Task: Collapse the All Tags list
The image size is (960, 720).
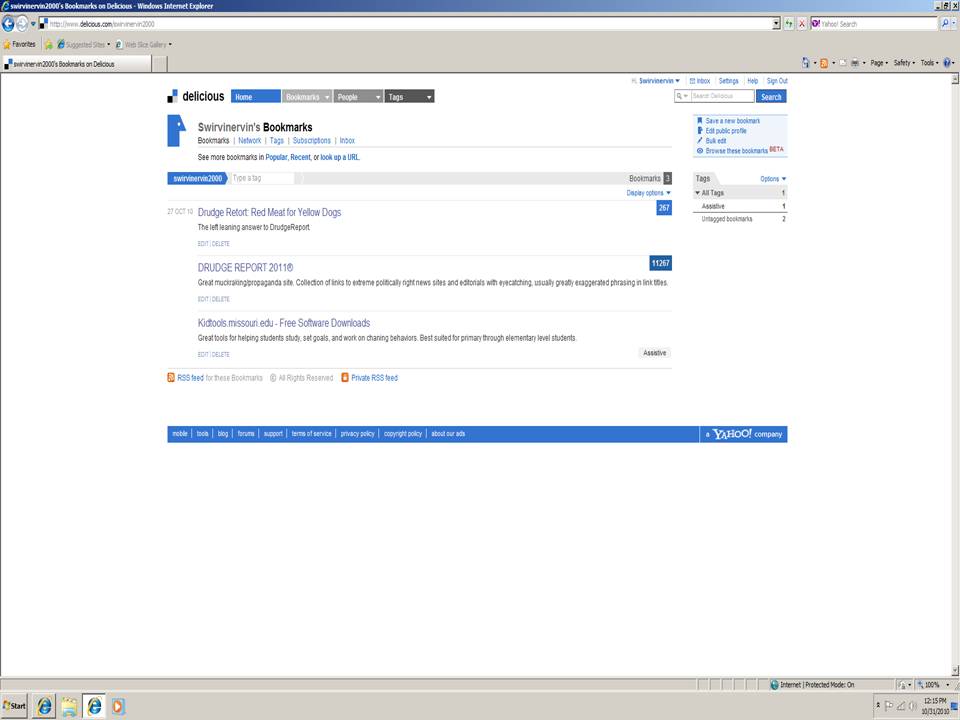Action: coord(697,193)
